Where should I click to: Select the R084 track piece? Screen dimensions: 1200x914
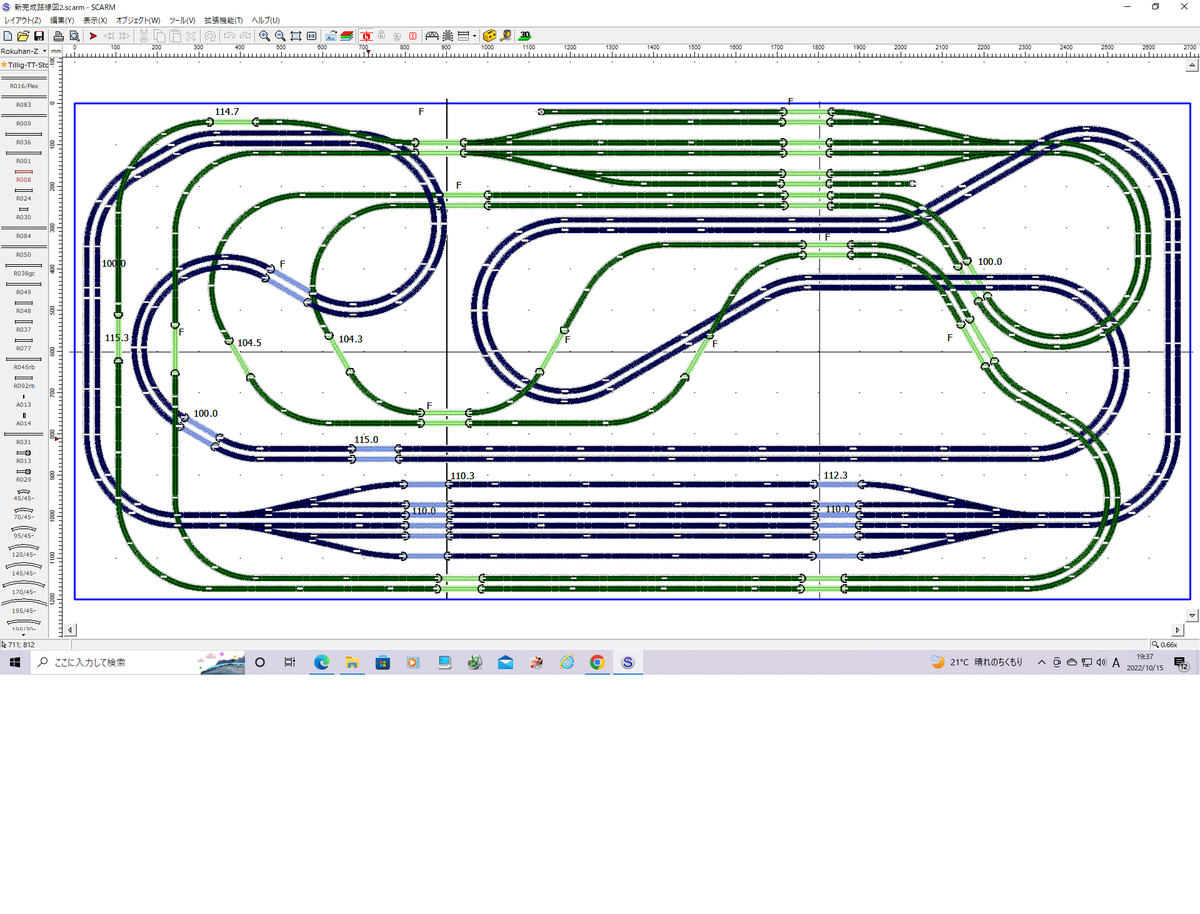[x=24, y=233]
